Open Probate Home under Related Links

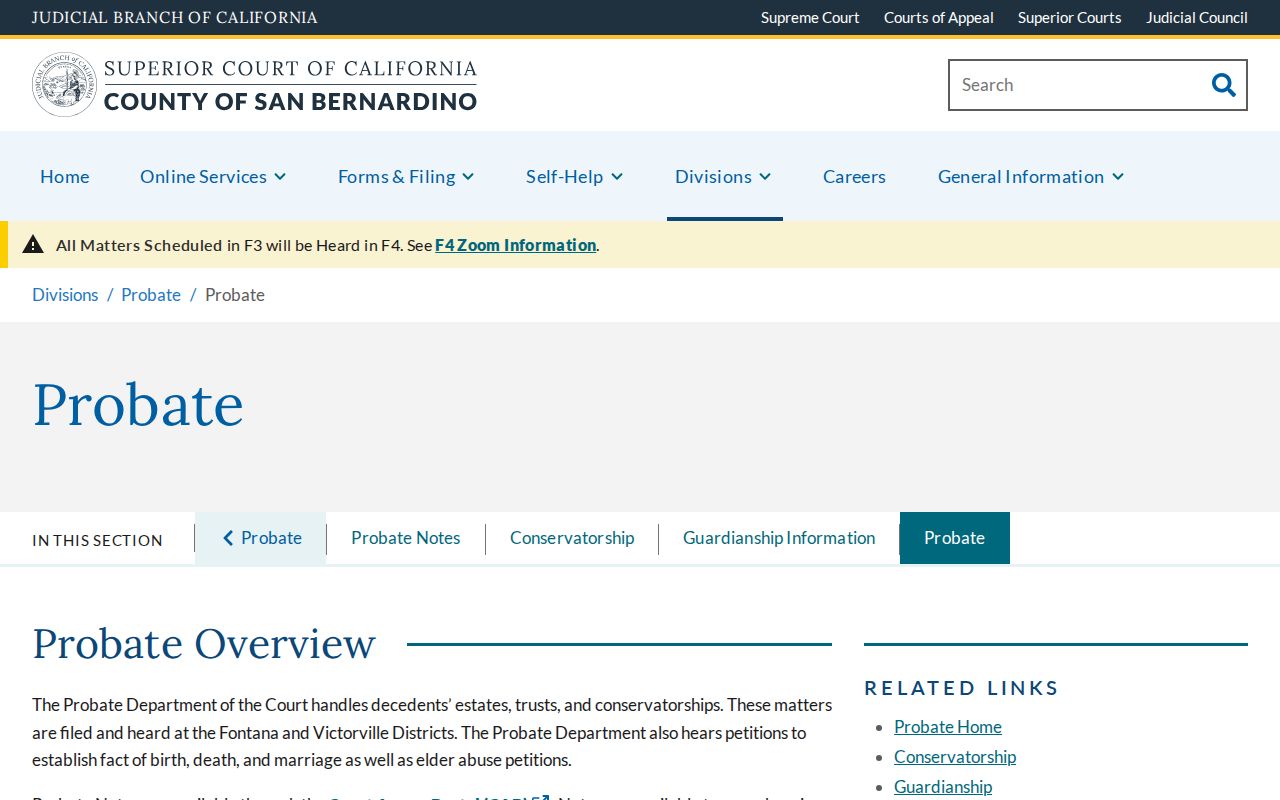click(x=948, y=727)
